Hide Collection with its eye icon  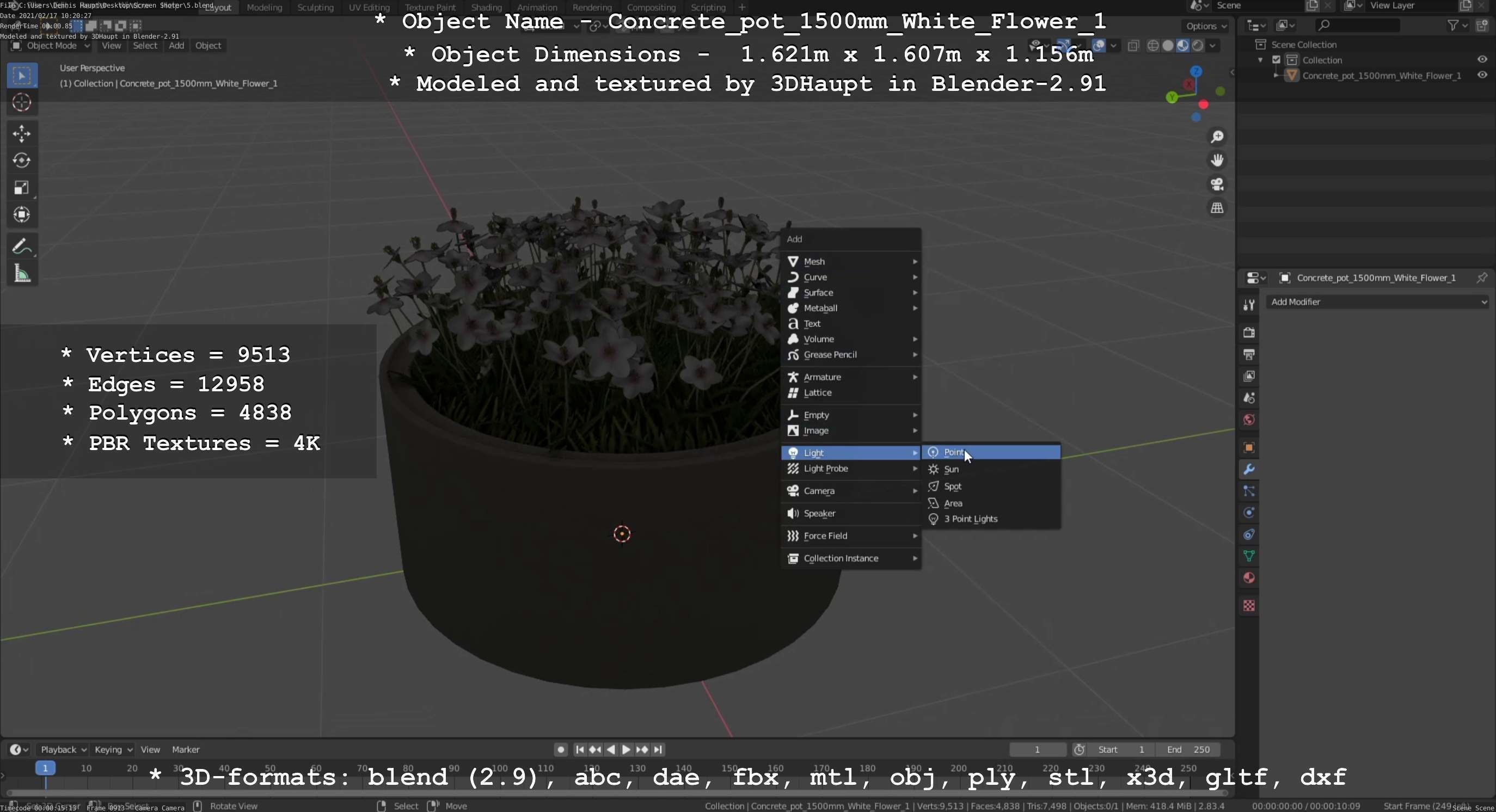point(1482,60)
